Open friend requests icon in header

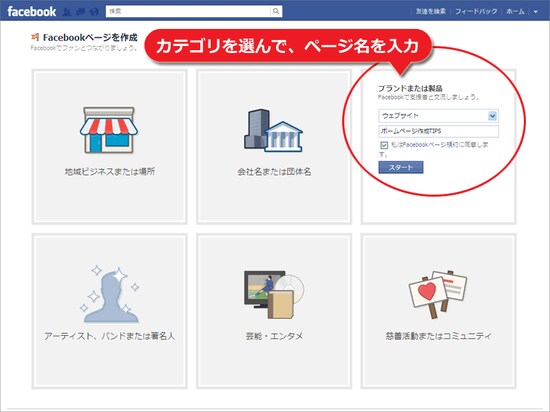click(67, 12)
